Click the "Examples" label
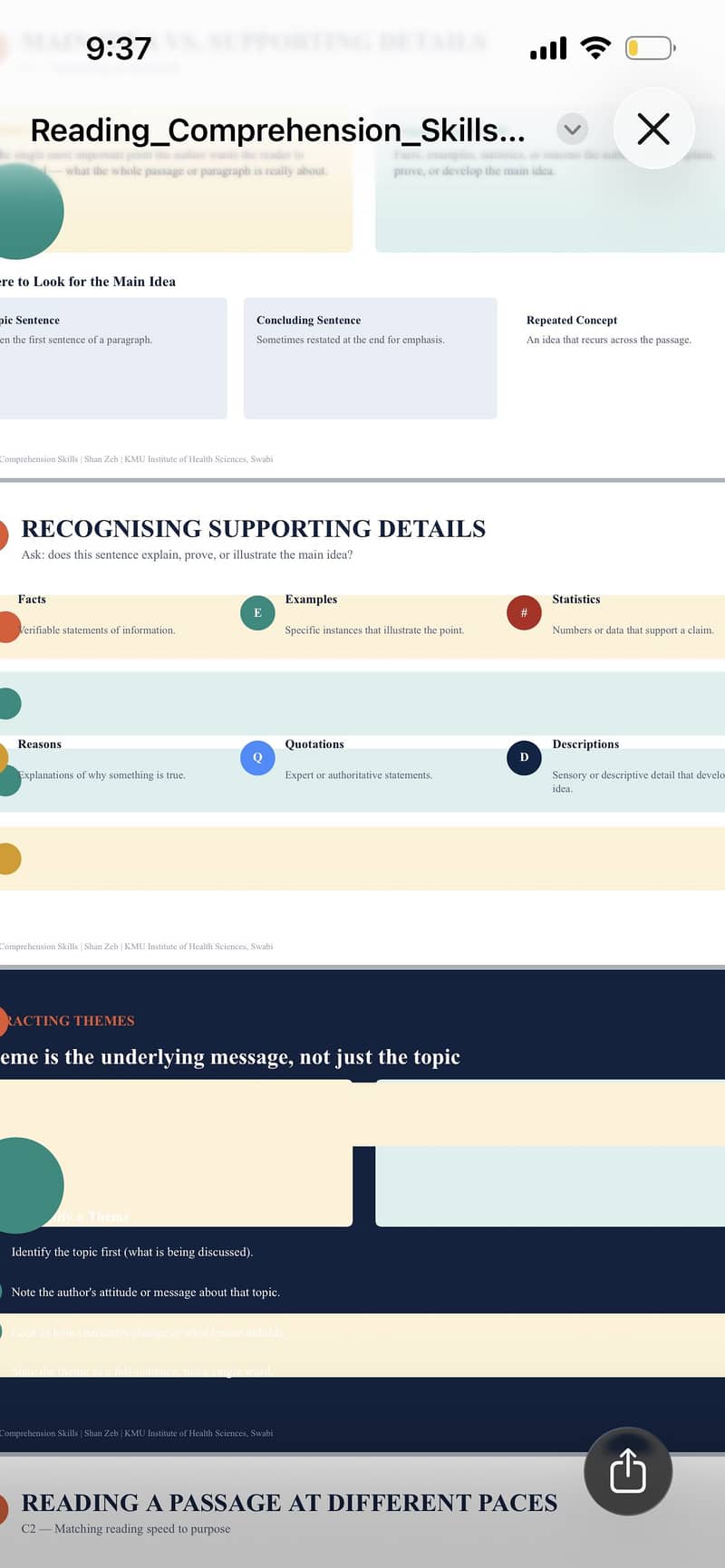 click(x=311, y=600)
